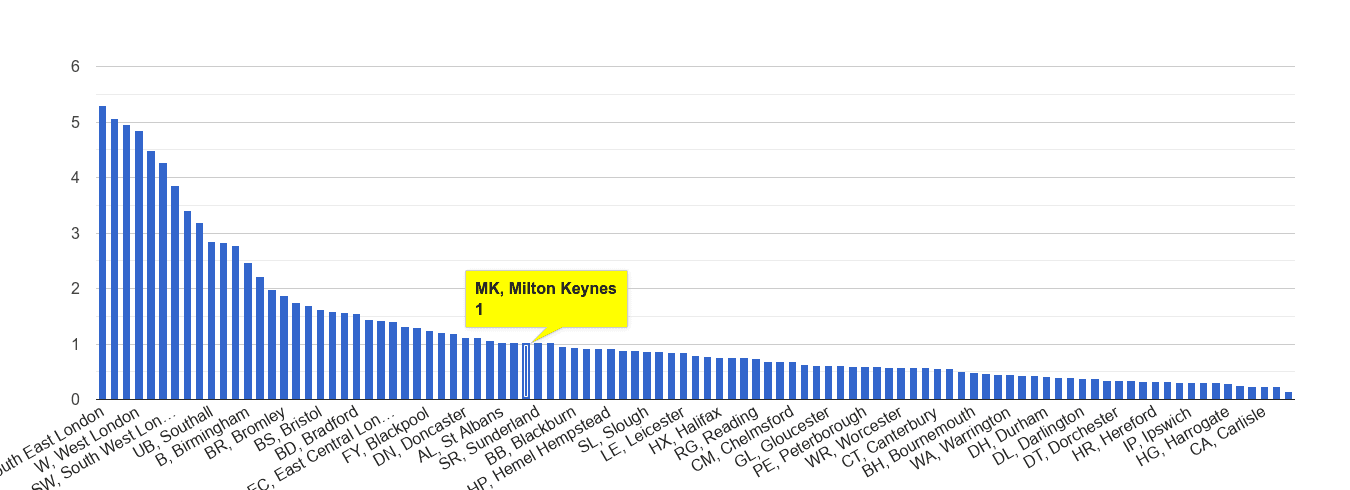Click the B, Birmingham axis label
This screenshot has width=1350, height=490.
pyautogui.click(x=201, y=438)
